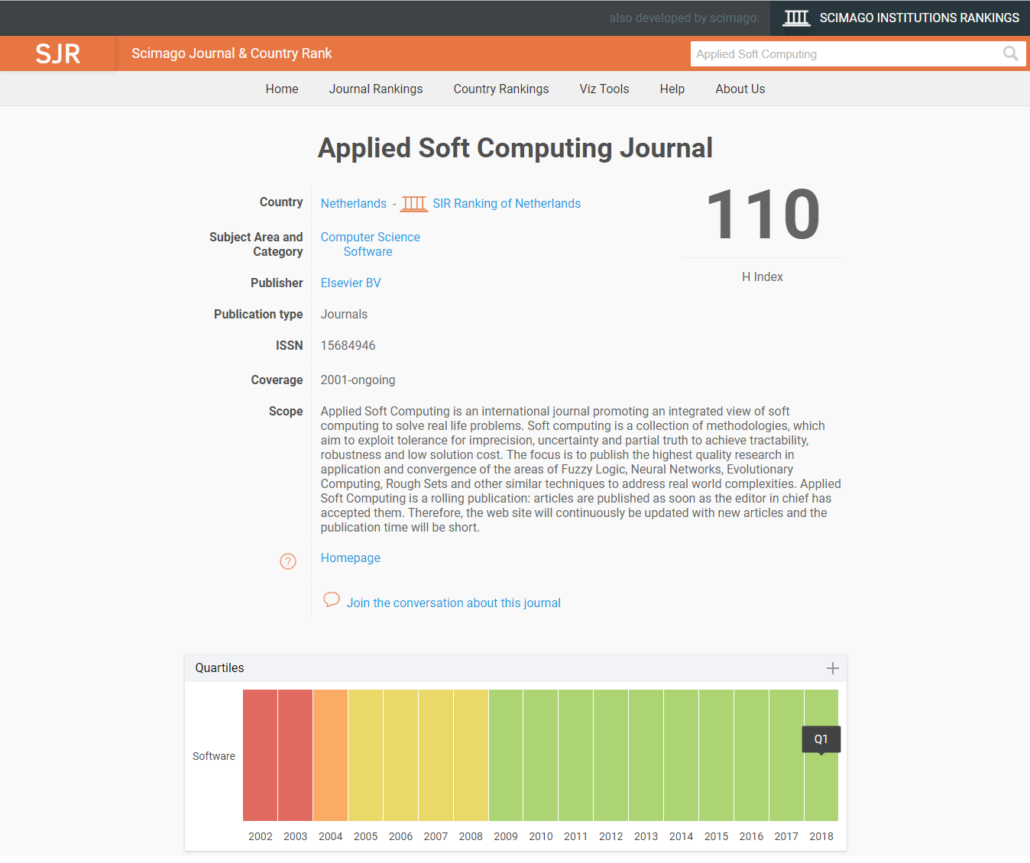Click the 2018 year axis label
This screenshot has height=863, width=1030.
click(x=821, y=837)
